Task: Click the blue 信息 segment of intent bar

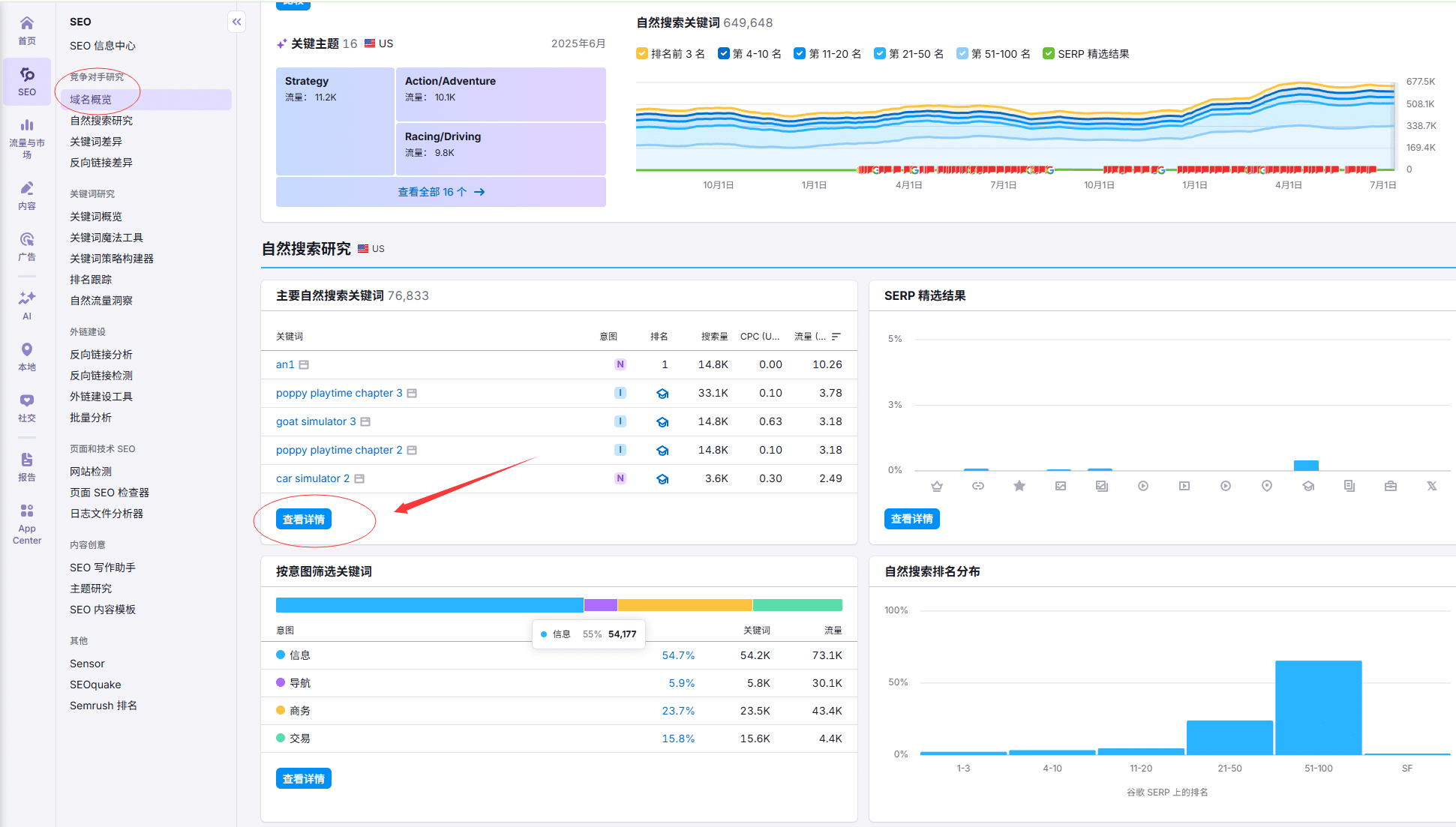Action: coord(429,605)
